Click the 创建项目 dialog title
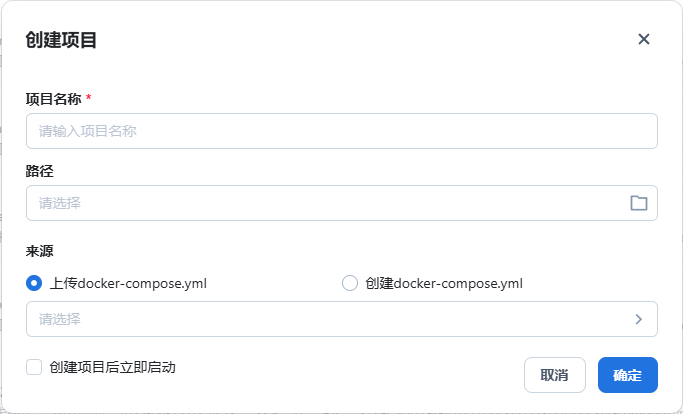The width and height of the screenshot is (683, 414). pyautogui.click(x=61, y=40)
